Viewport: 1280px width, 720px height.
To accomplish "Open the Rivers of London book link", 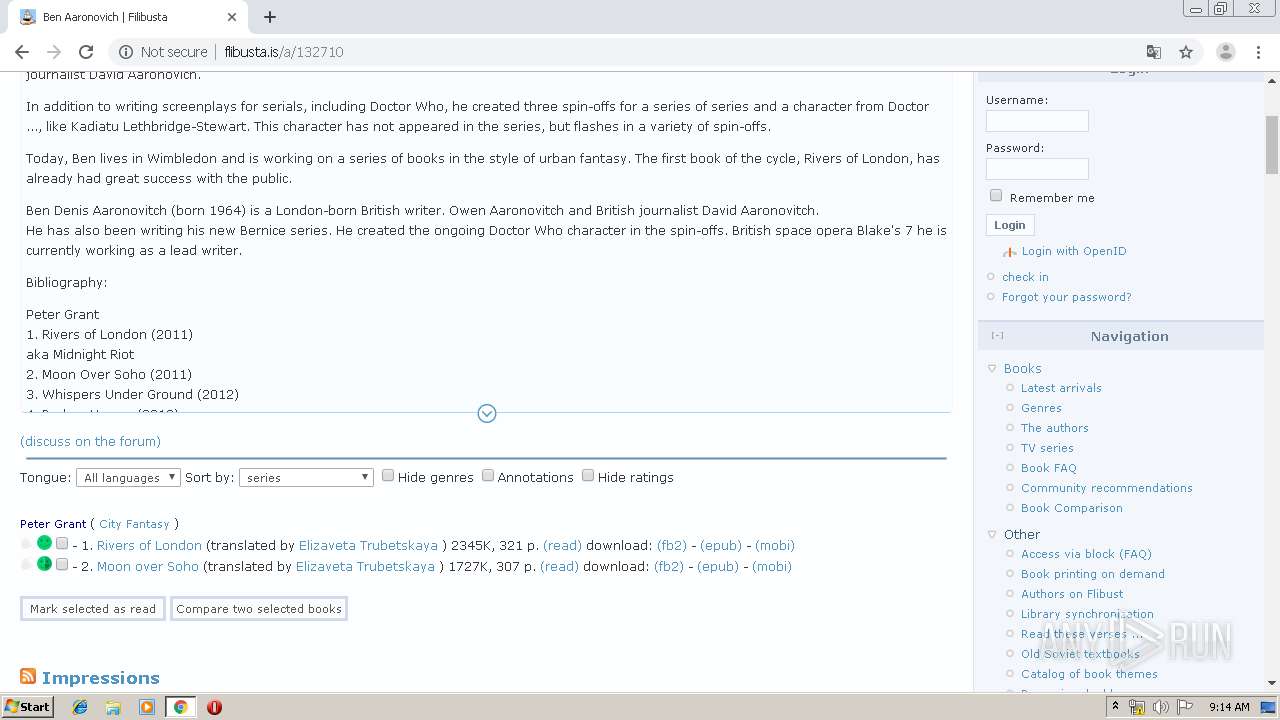I will 149,546.
